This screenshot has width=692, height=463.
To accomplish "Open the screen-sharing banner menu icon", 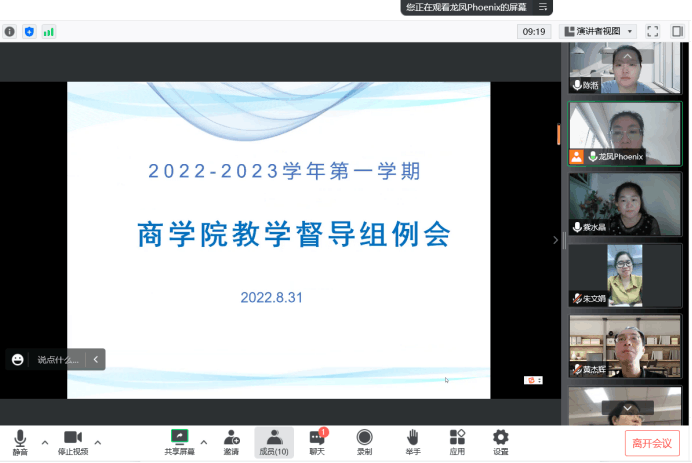I will [543, 7].
